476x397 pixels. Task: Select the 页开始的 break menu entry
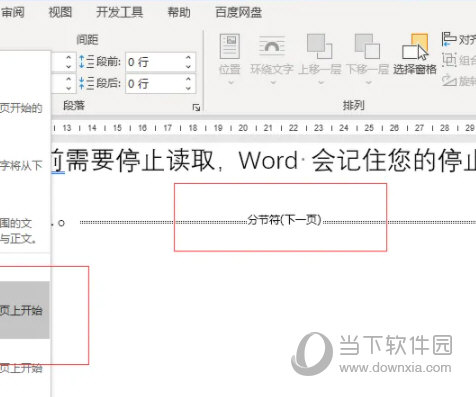point(21,108)
